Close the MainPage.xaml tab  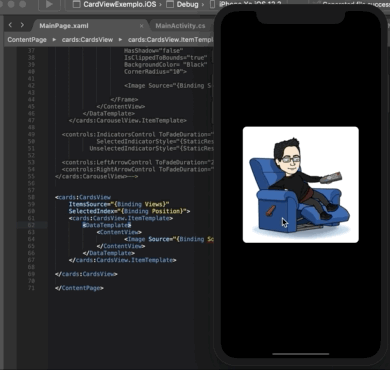click(141, 26)
